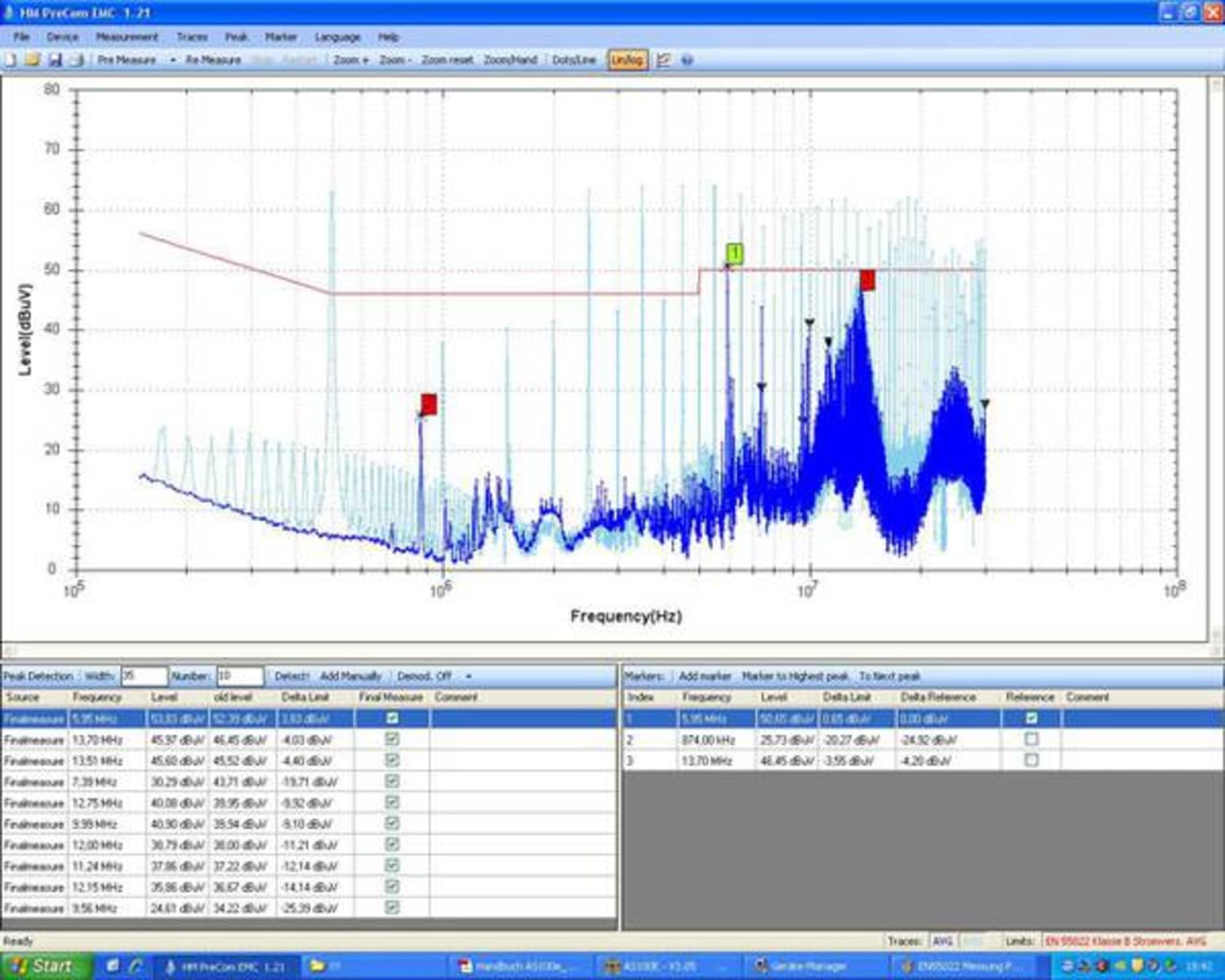Print the results using the Print icon
Image resolution: width=1225 pixels, height=980 pixels.
coord(73,60)
